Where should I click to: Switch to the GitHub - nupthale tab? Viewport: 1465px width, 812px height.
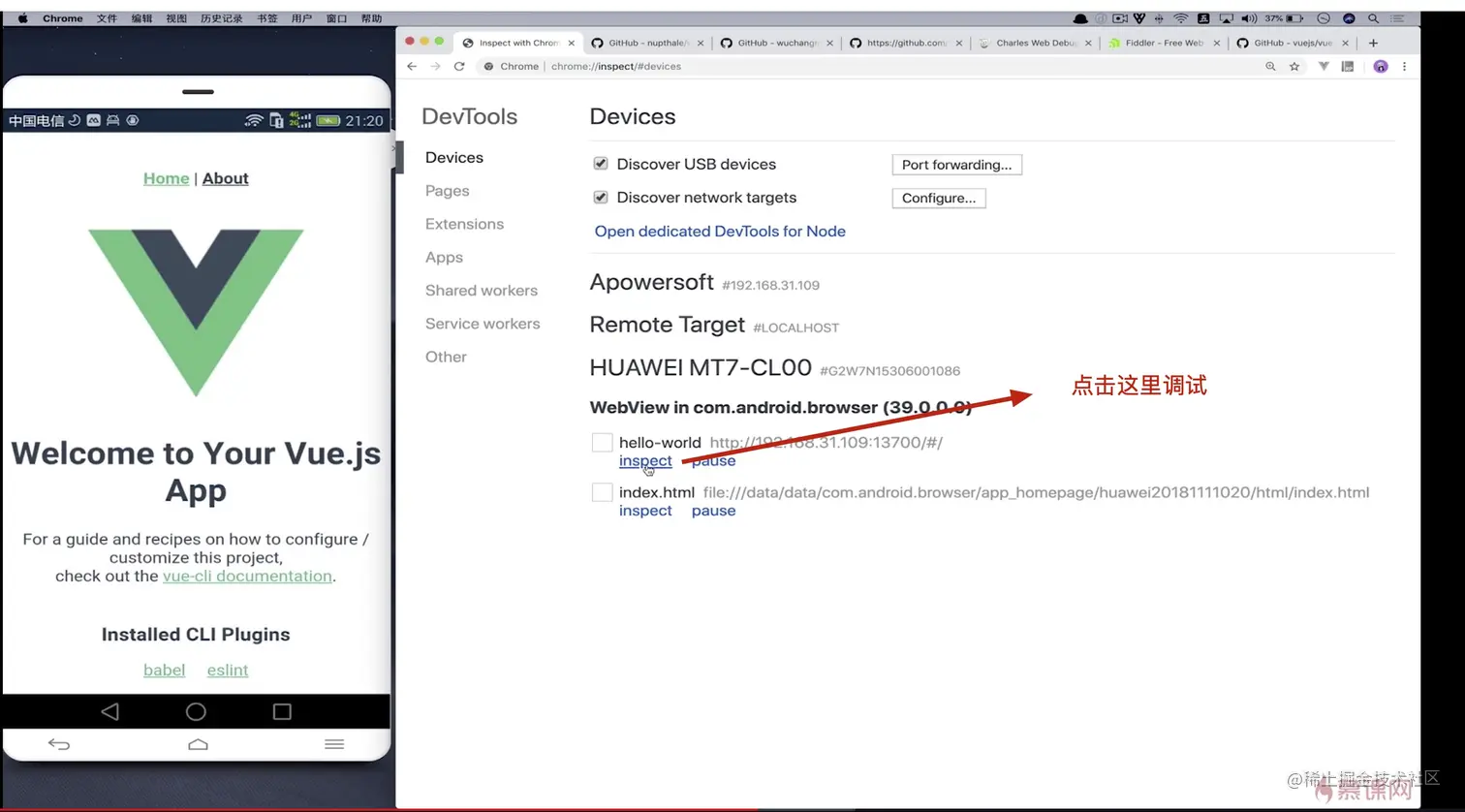point(647,43)
